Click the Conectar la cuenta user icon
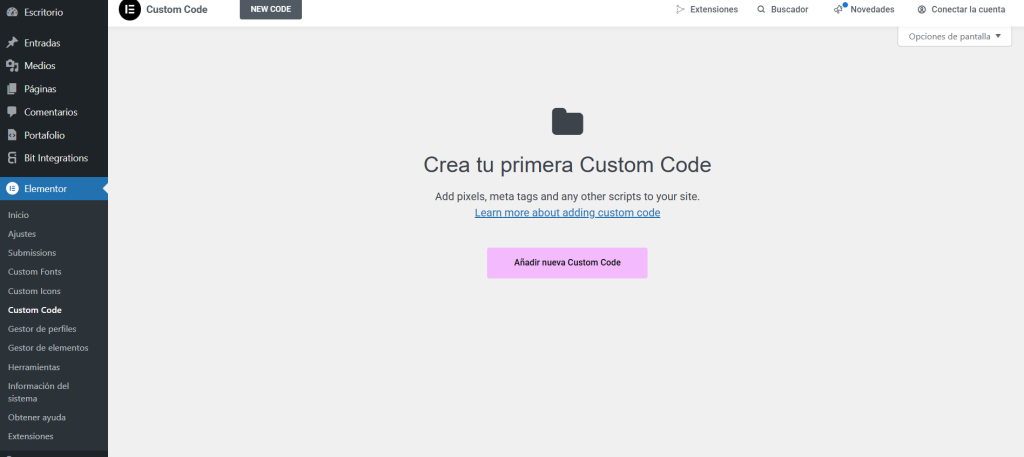This screenshot has height=457, width=1024. coord(921,10)
